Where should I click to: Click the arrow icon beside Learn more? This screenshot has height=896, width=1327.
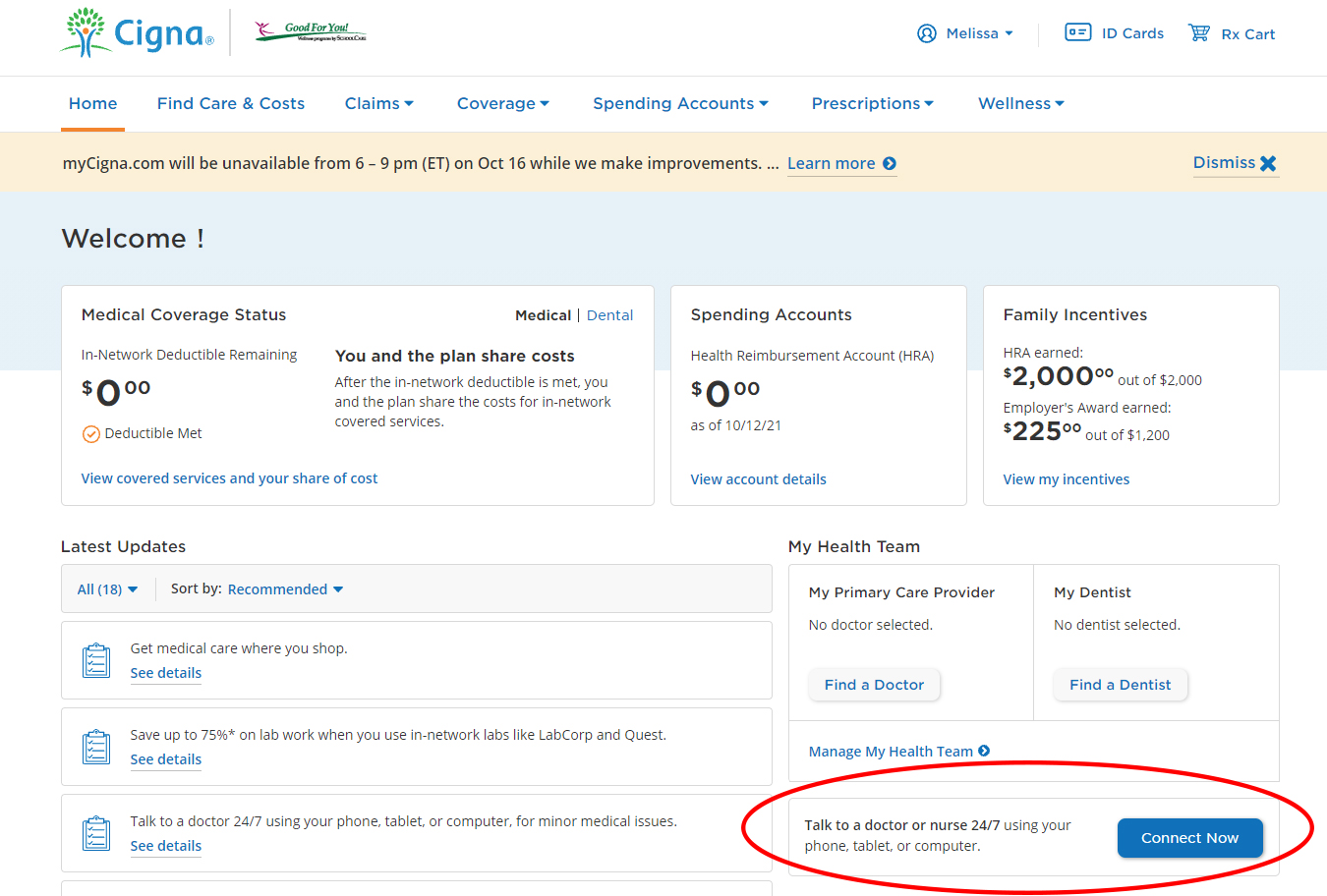[x=890, y=164]
